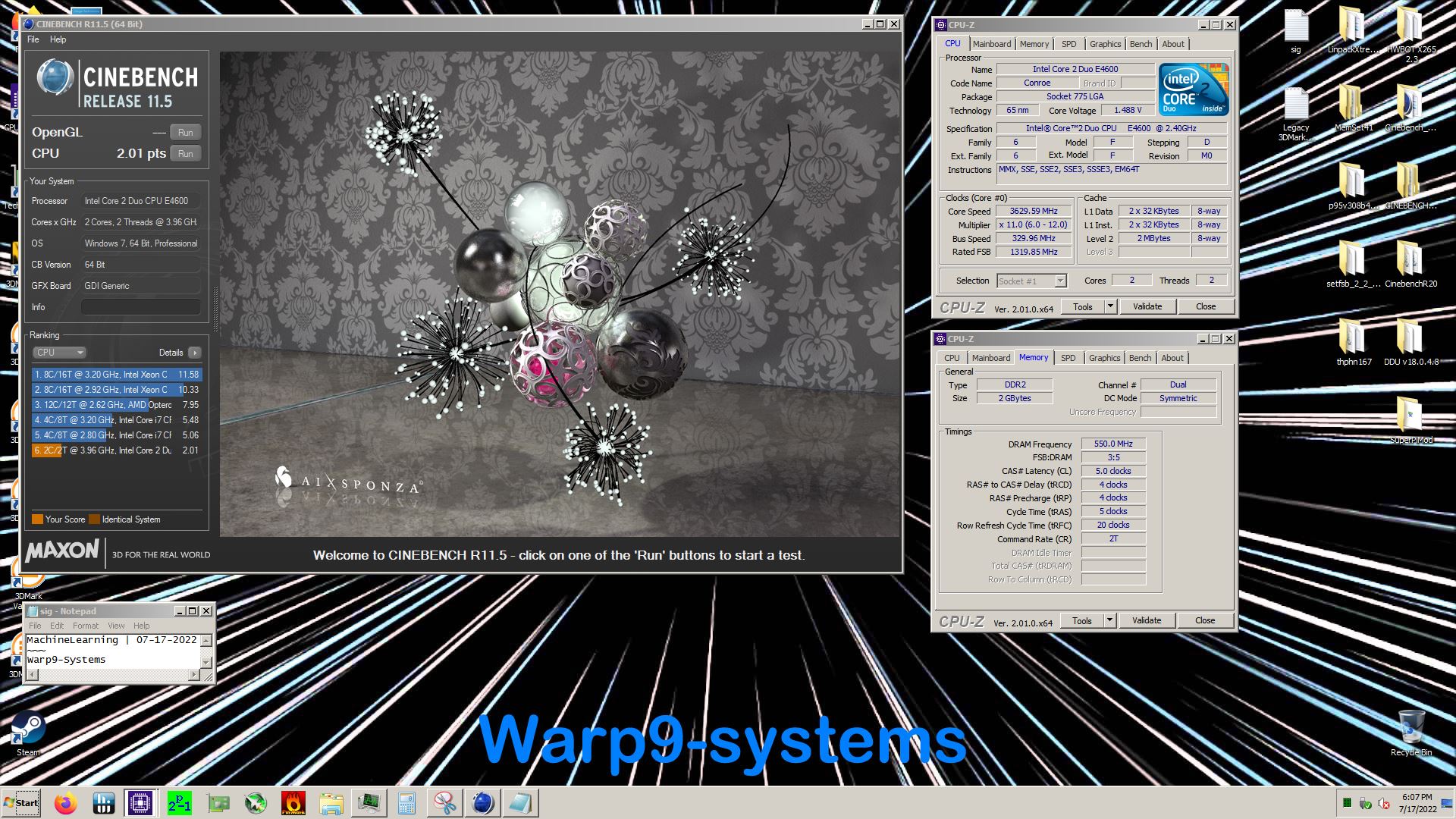Image resolution: width=1456 pixels, height=819 pixels.
Task: Click the Intel Core 2 Duo logo in CPU-Z
Action: pyautogui.click(x=1193, y=89)
